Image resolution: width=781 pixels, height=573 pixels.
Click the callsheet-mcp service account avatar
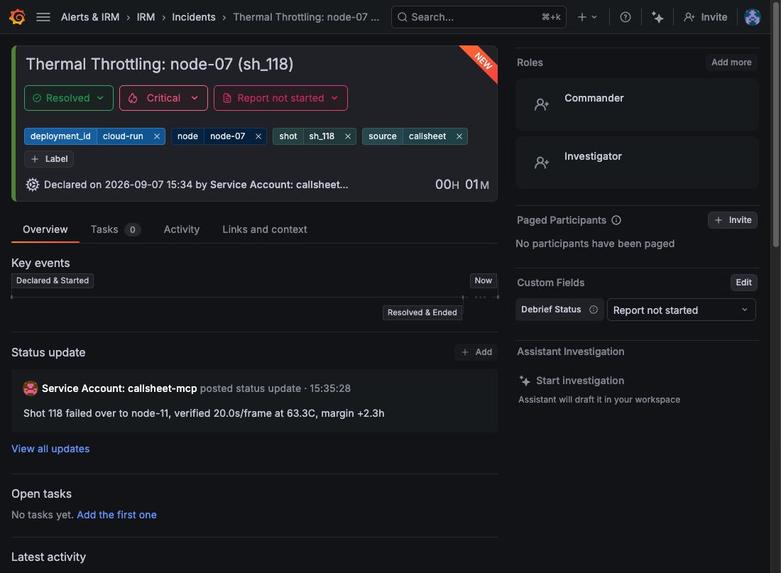30,388
